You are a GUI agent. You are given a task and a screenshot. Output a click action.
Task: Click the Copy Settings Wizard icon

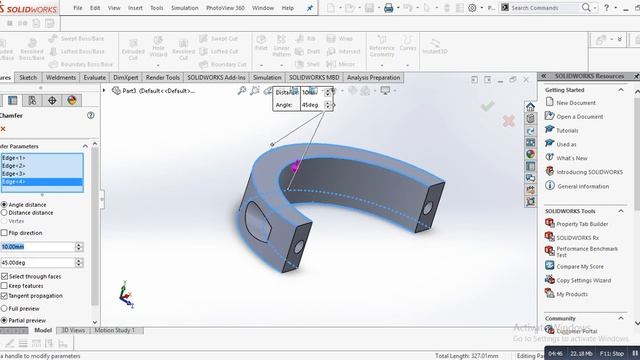pyautogui.click(x=550, y=280)
